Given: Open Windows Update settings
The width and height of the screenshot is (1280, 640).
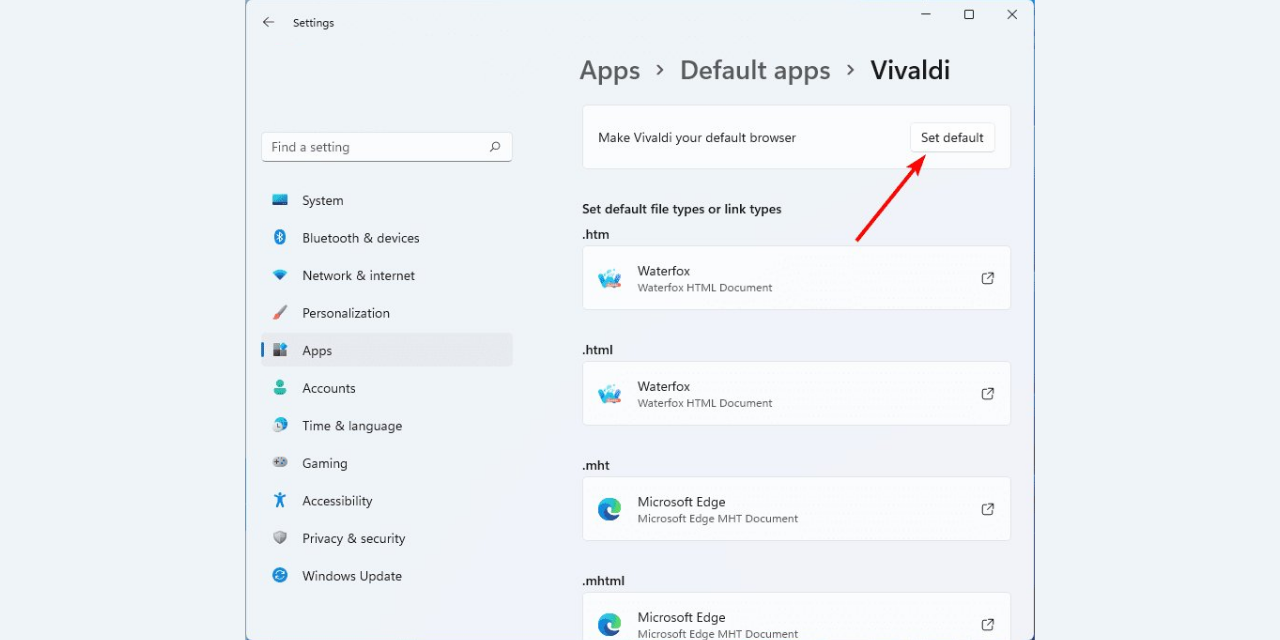Looking at the screenshot, I should (x=387, y=576).
